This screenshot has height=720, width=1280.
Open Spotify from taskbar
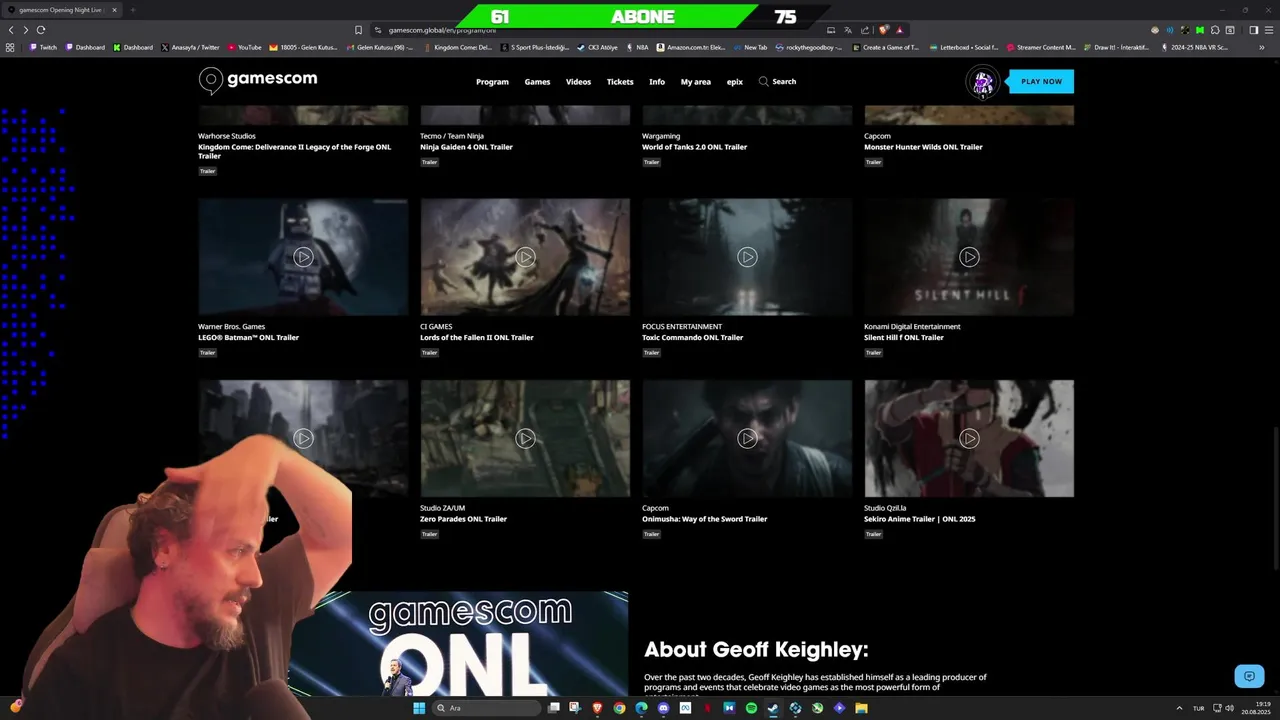pos(751,708)
